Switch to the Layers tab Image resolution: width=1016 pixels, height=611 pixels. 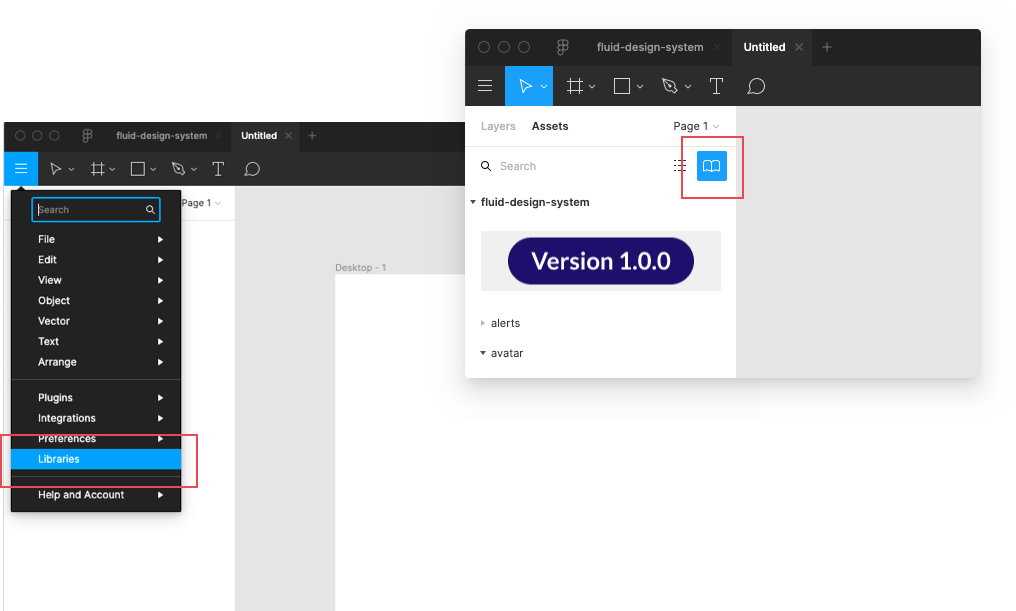(498, 126)
